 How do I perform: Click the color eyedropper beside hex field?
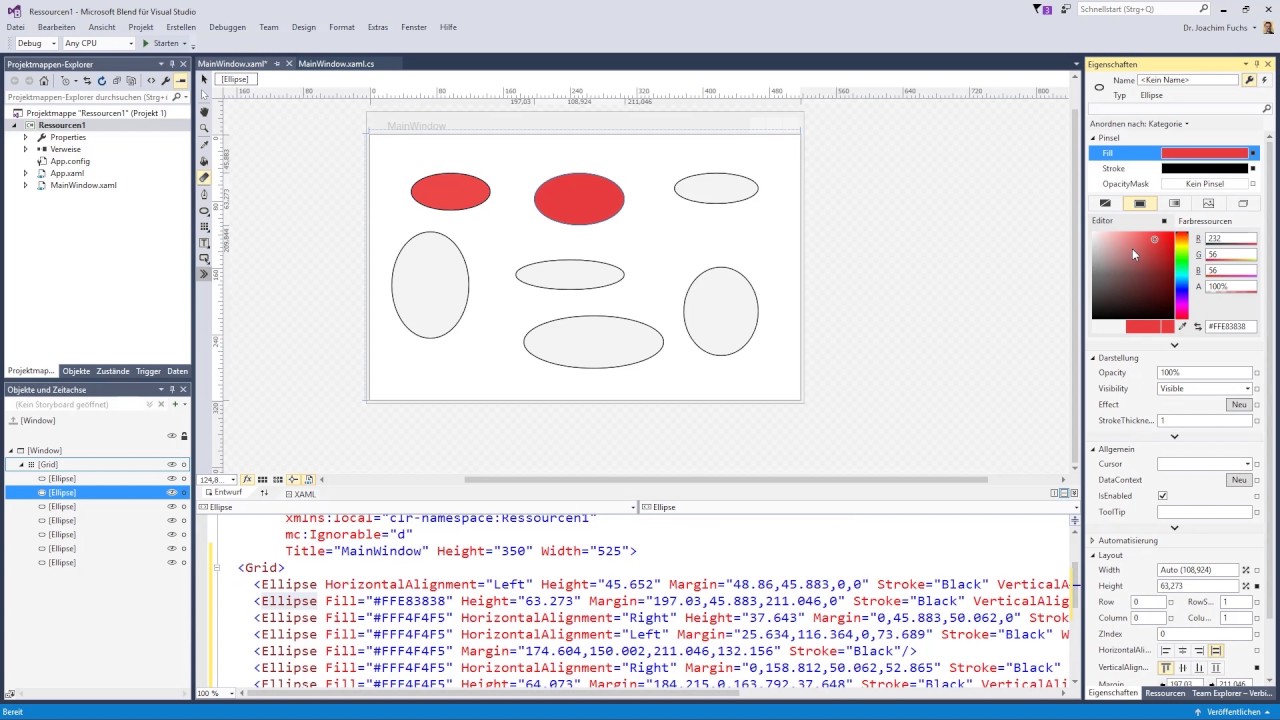click(1183, 327)
